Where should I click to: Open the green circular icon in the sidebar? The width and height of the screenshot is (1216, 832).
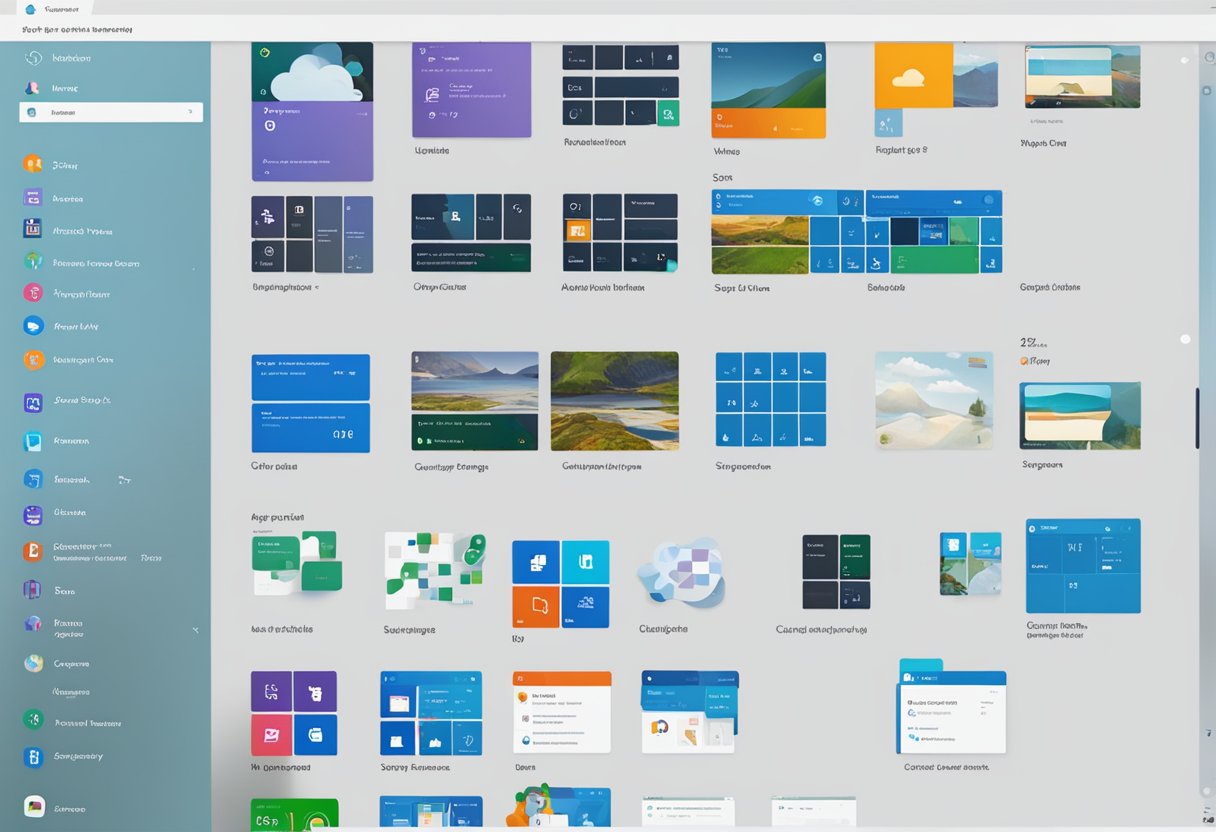coord(33,719)
